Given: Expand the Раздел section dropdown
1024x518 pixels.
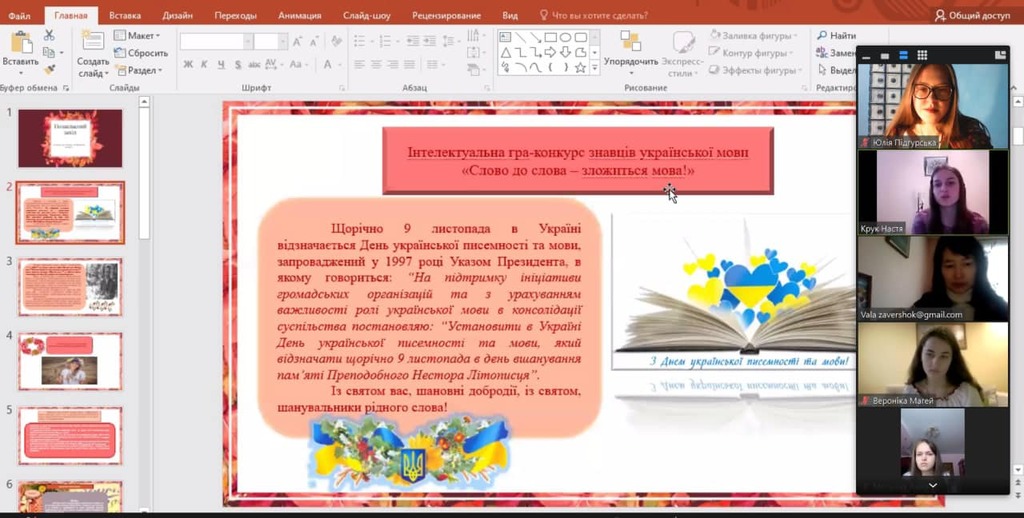Looking at the screenshot, I should tap(139, 70).
